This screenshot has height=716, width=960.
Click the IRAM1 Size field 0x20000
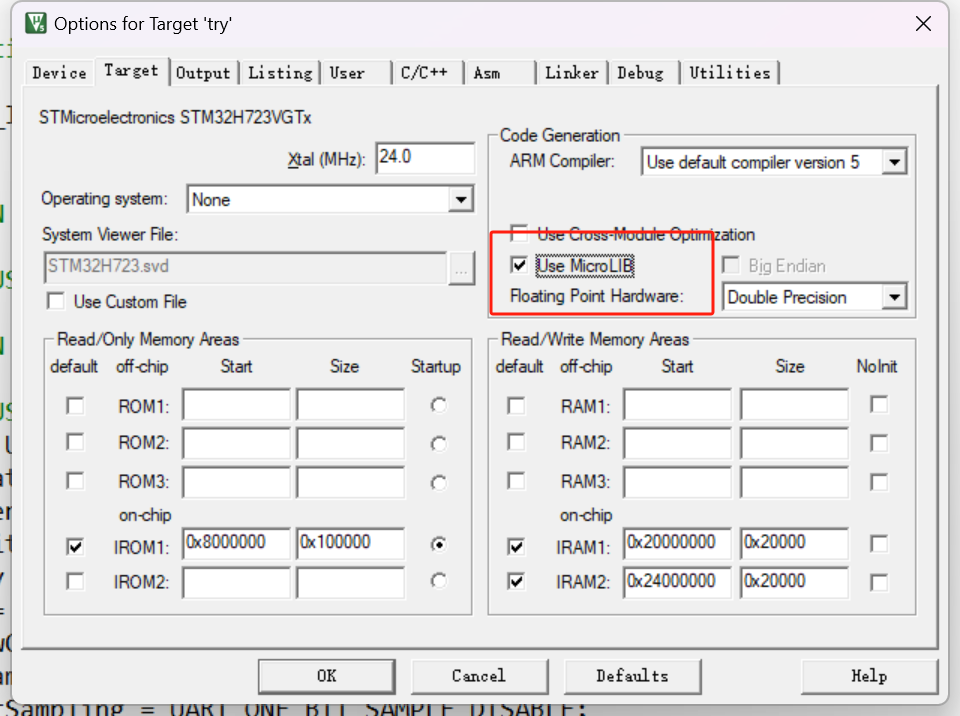794,543
